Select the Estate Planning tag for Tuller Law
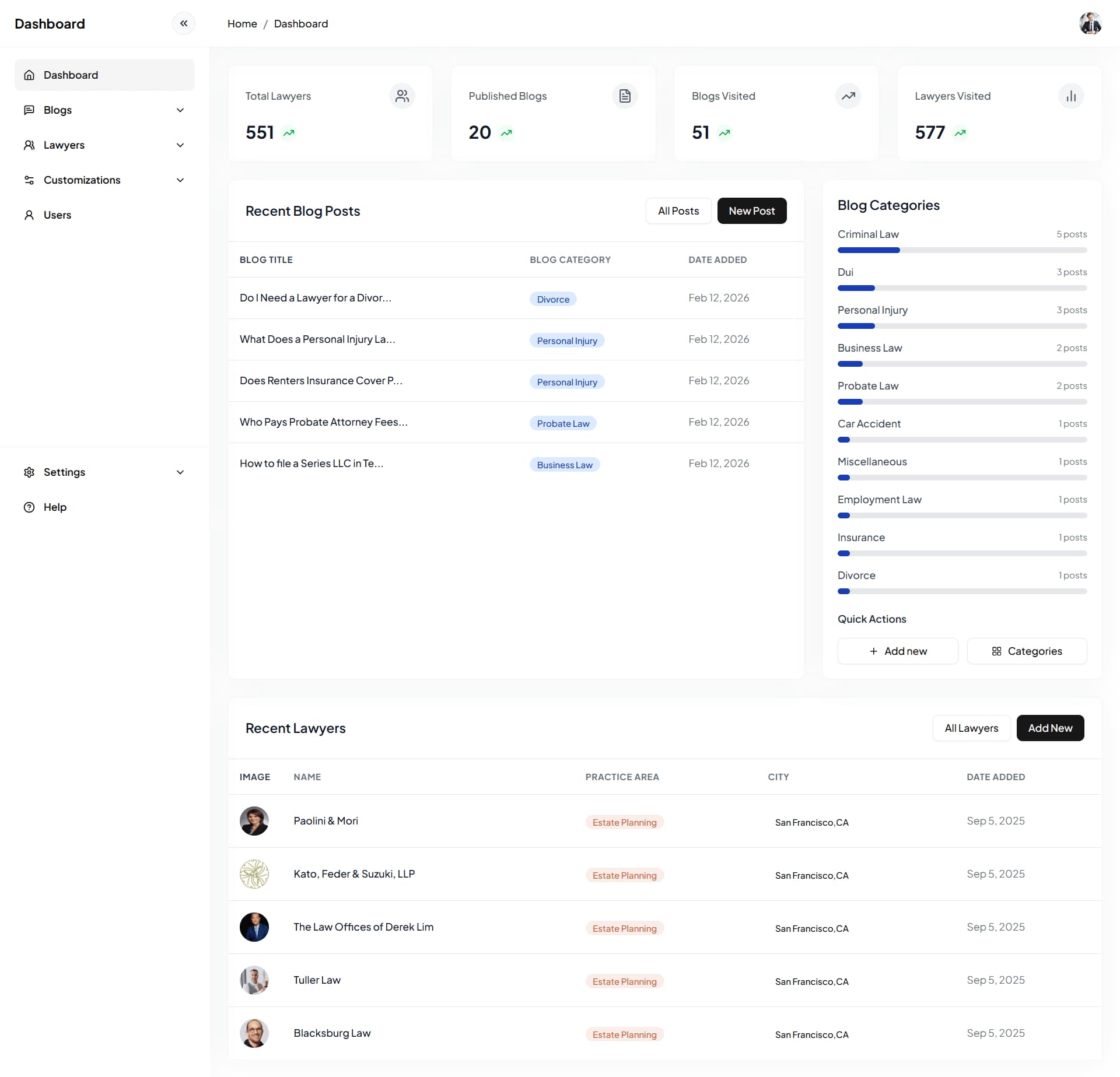The height and width of the screenshot is (1077, 1120). coord(624,982)
